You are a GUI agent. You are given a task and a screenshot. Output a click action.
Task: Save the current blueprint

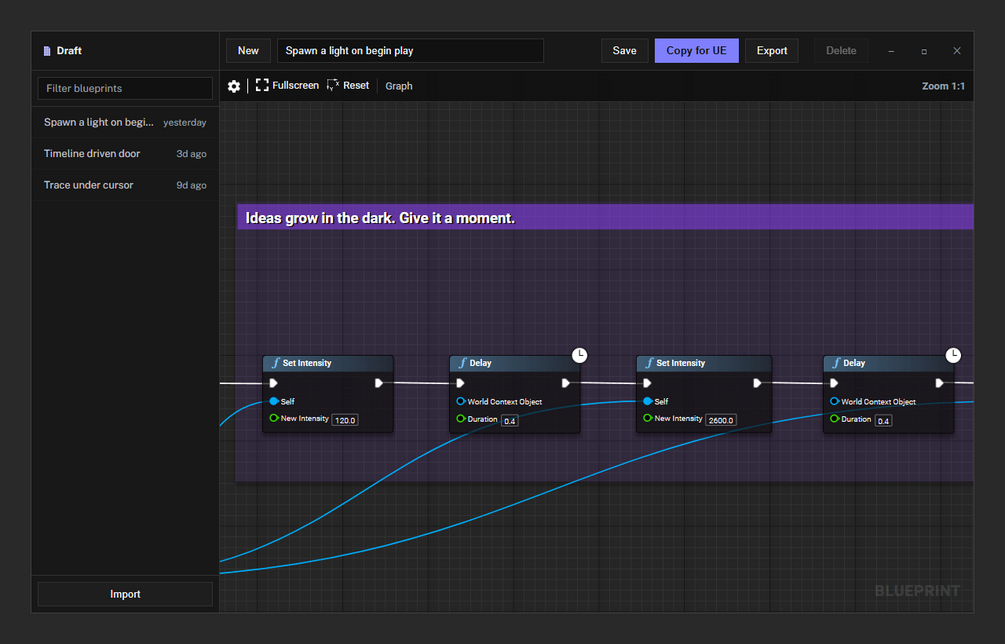[624, 51]
